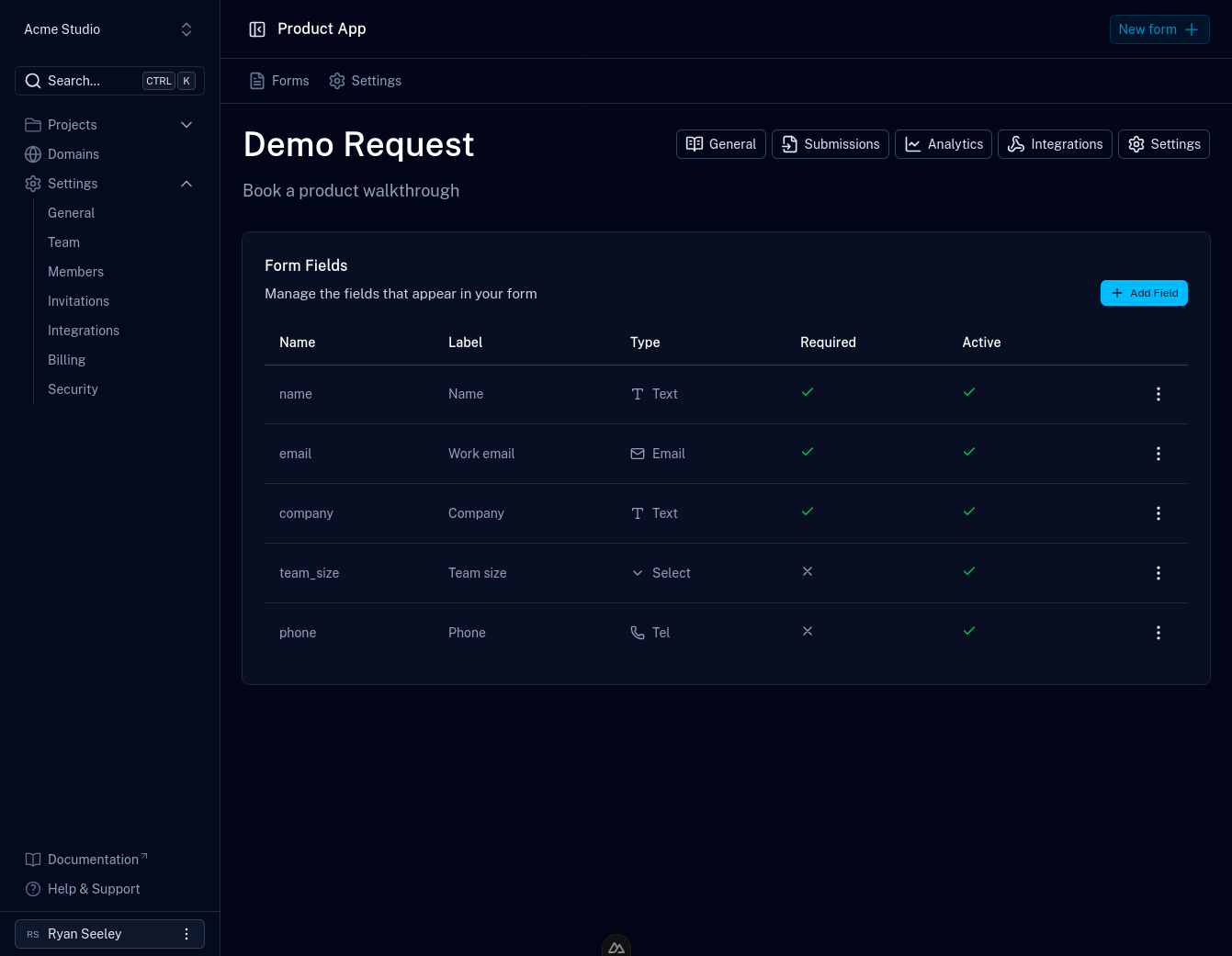Click the Analytics chart icon
This screenshot has height=956, width=1232.
[x=913, y=144]
